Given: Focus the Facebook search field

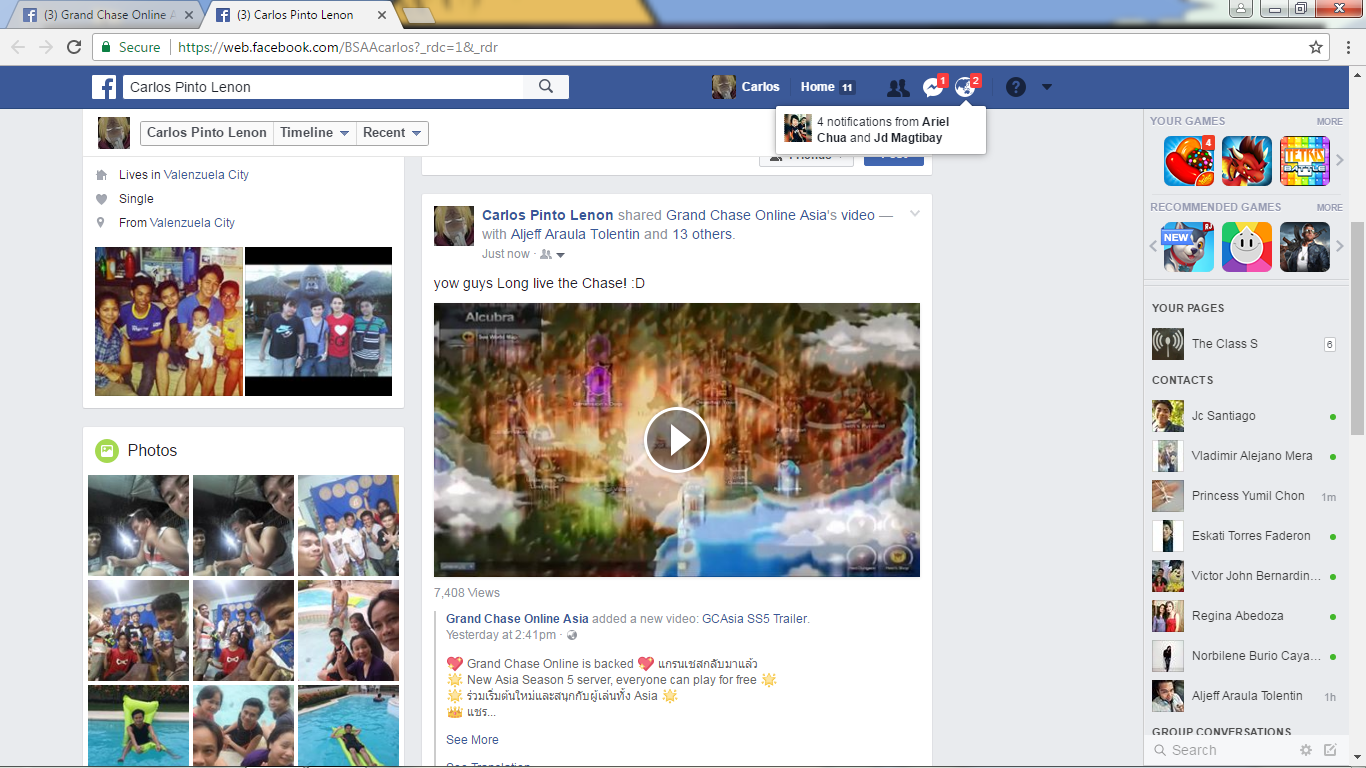Looking at the screenshot, I should [x=323, y=87].
